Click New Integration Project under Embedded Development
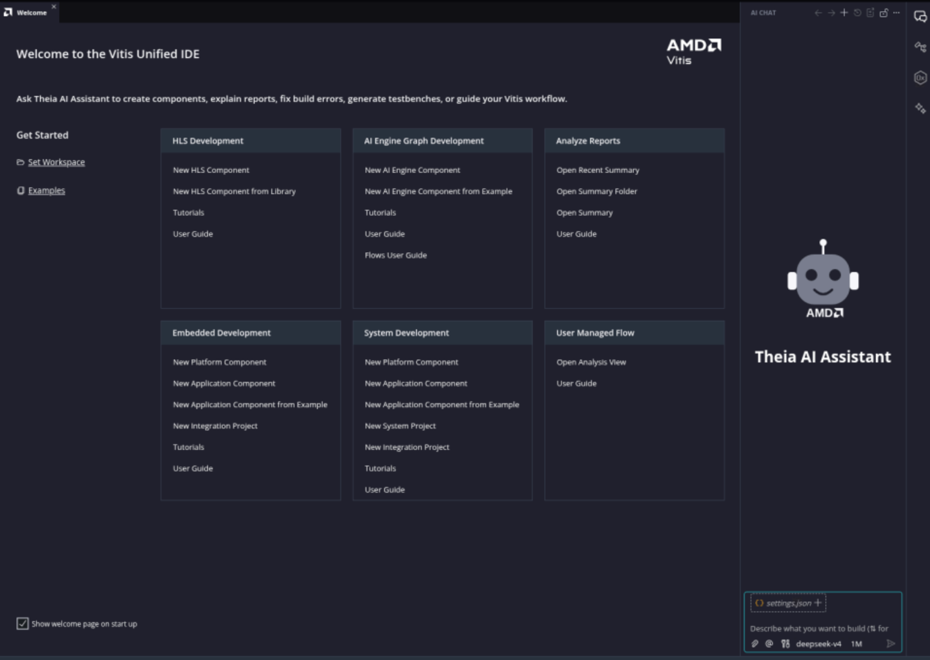This screenshot has height=660, width=930. [215, 426]
